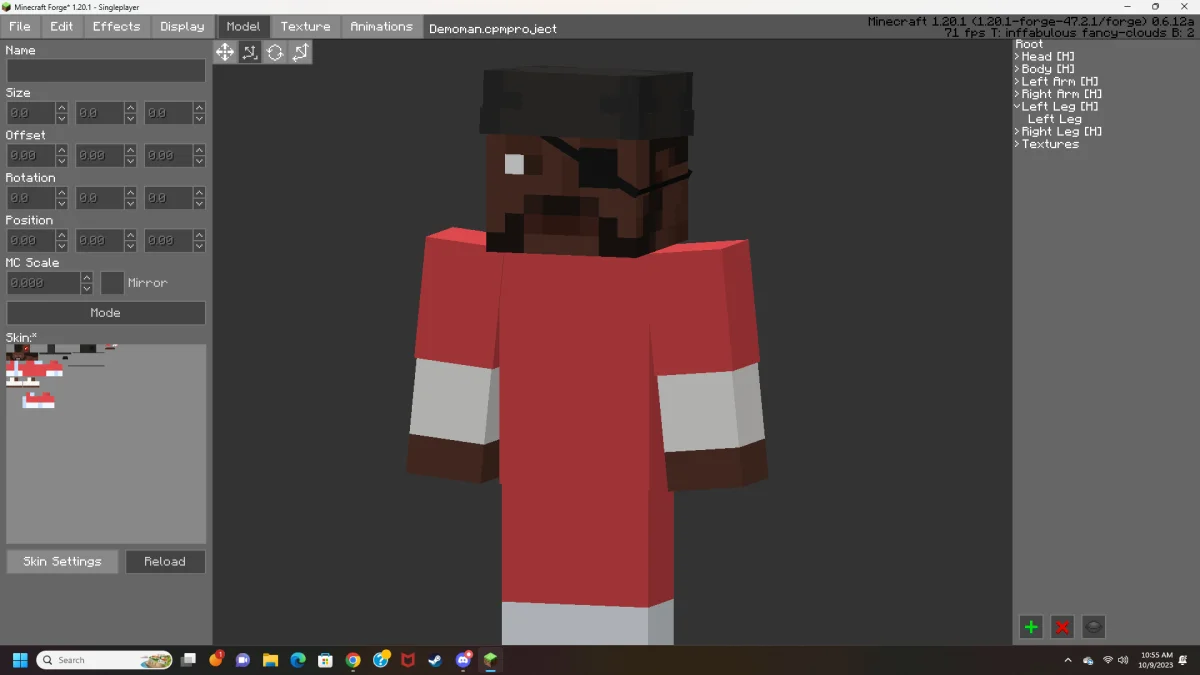This screenshot has height=675, width=1200.
Task: Click the first Rotation value field
Action: click(x=31, y=198)
